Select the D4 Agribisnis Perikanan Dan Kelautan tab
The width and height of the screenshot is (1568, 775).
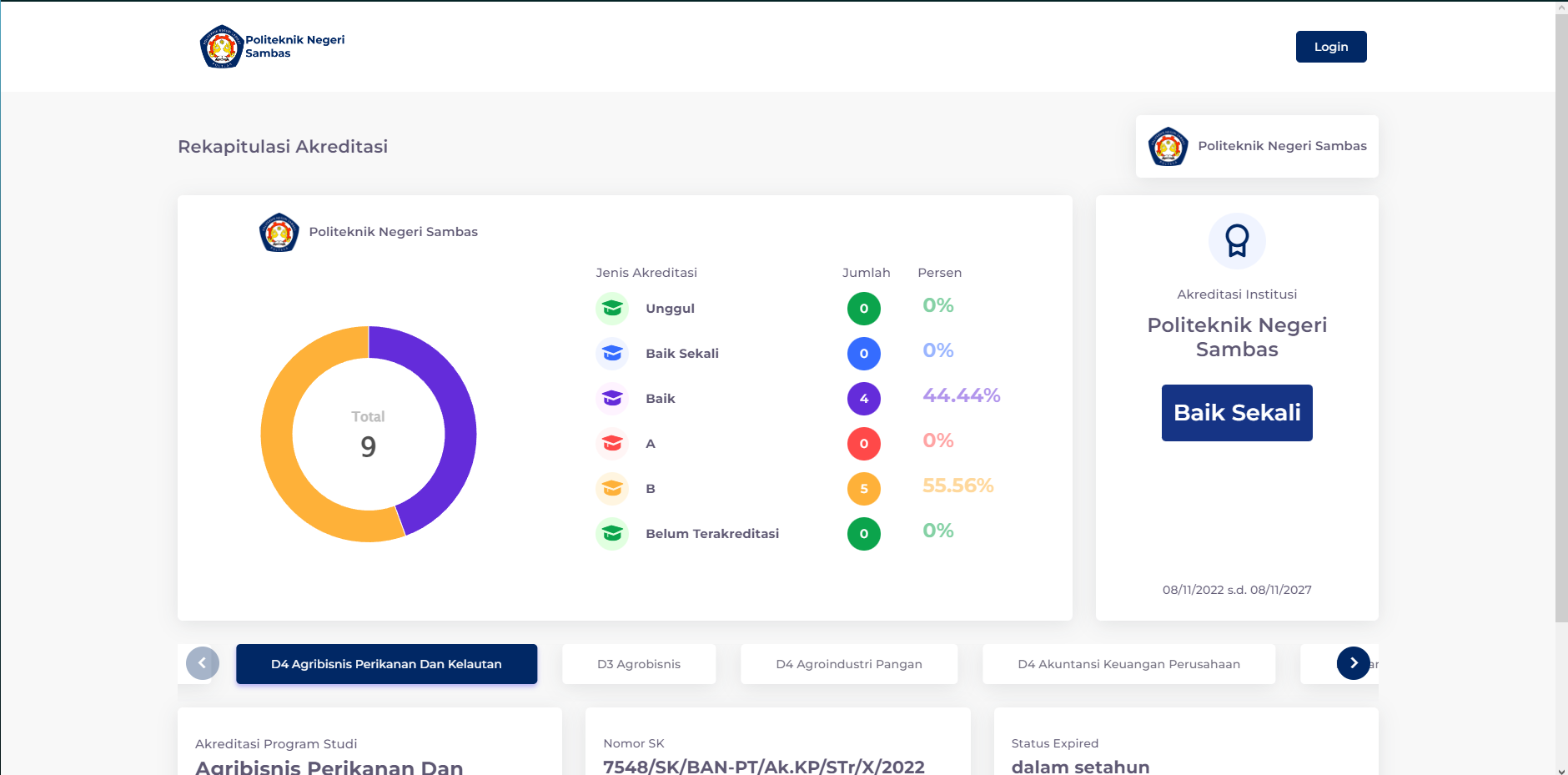(x=386, y=664)
